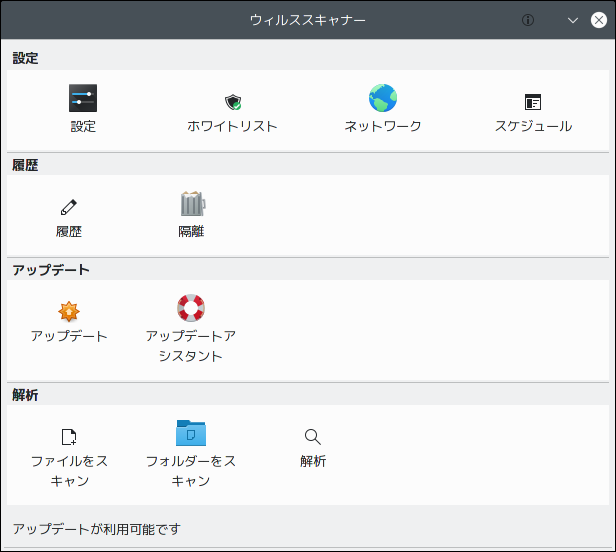The image size is (616, 552).
Task: Open the スケジュール calendar icon
Action: tap(533, 102)
